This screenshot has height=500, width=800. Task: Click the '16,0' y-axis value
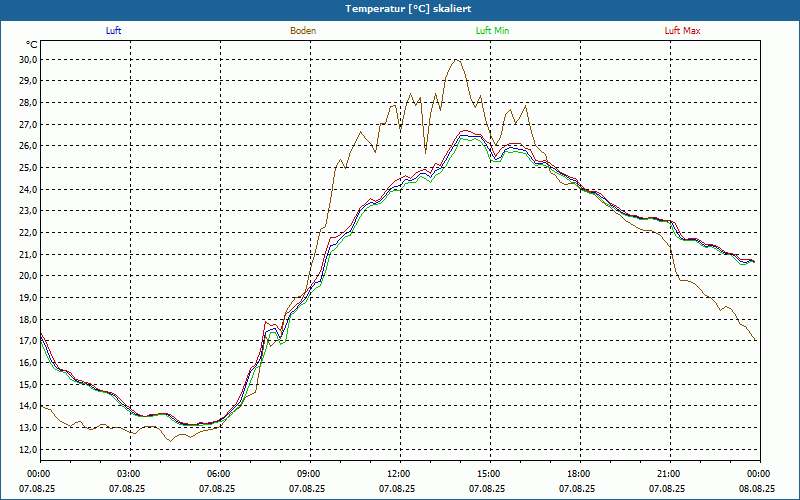point(29,363)
